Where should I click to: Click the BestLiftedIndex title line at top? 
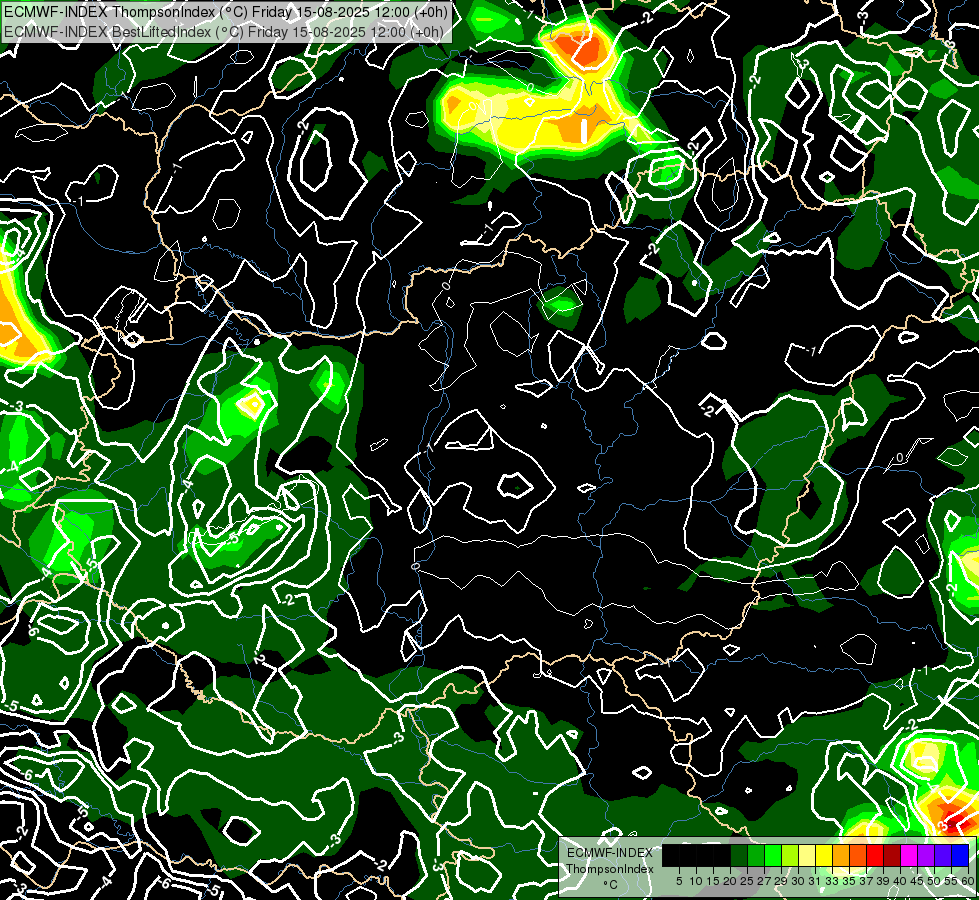click(224, 31)
